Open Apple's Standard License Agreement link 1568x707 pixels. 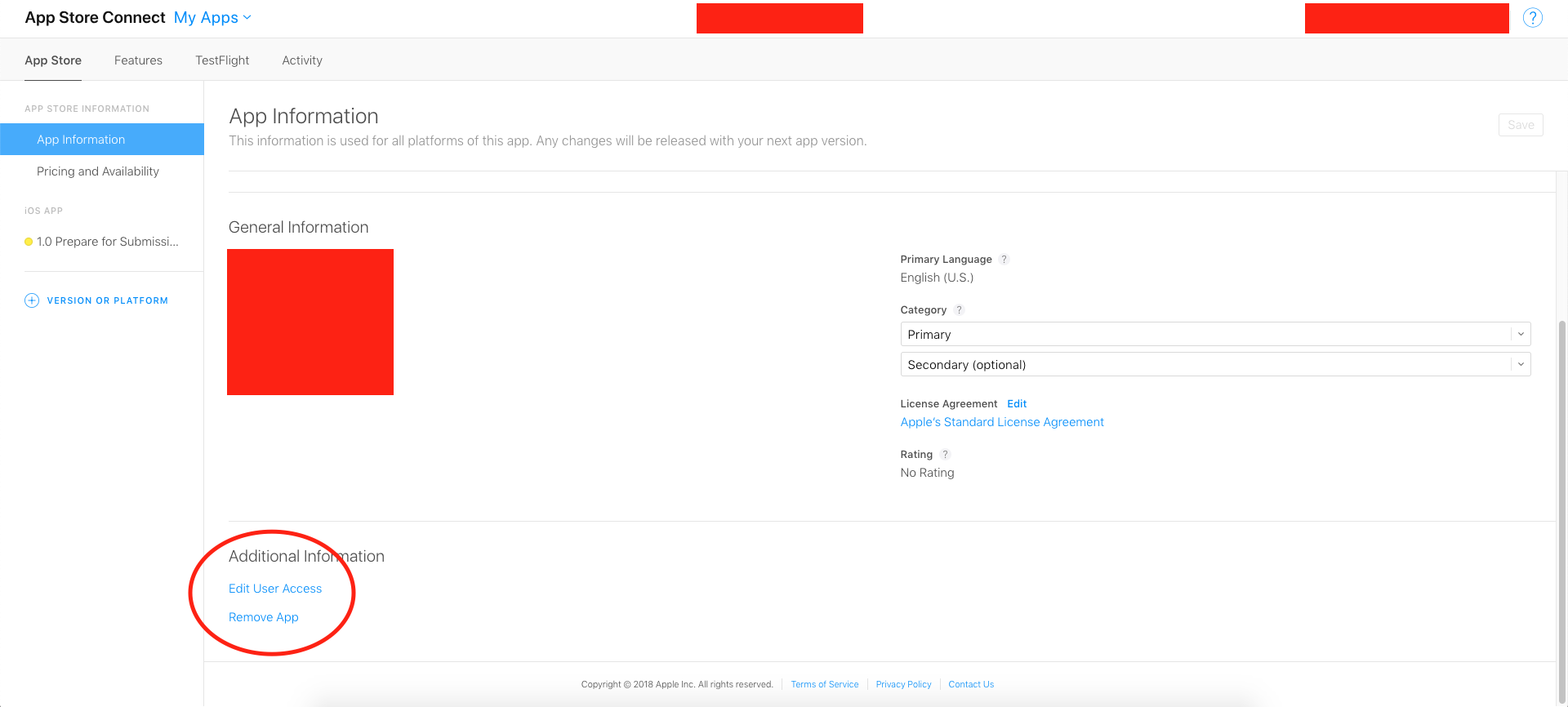[x=1002, y=422]
